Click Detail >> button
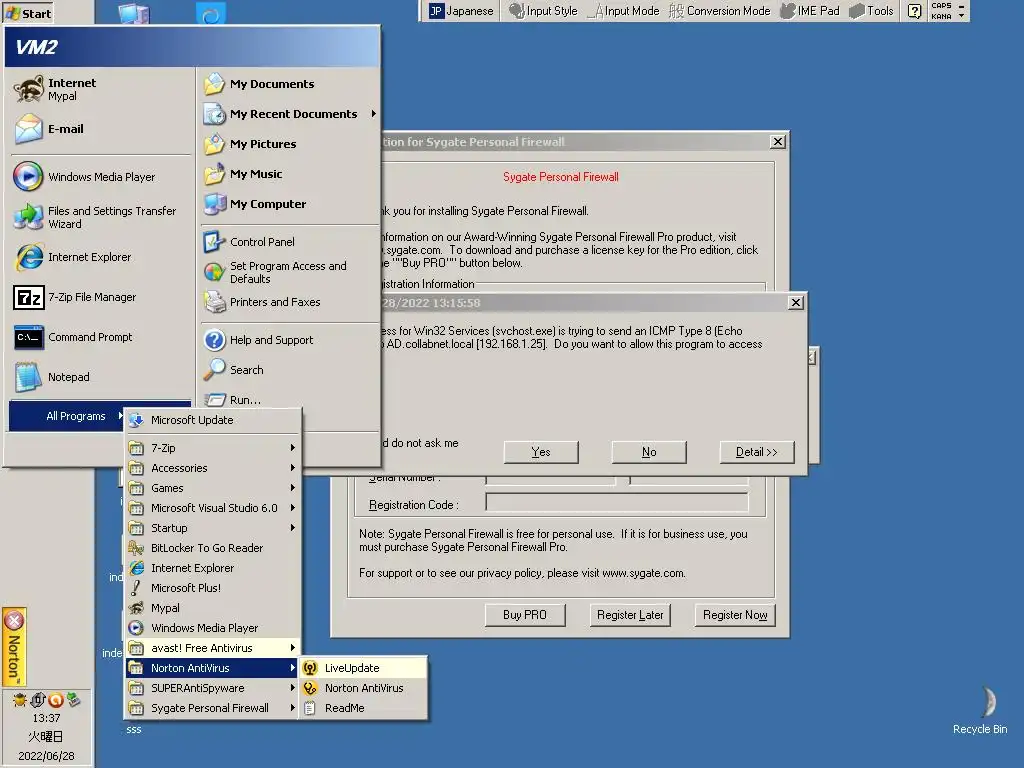 click(756, 453)
